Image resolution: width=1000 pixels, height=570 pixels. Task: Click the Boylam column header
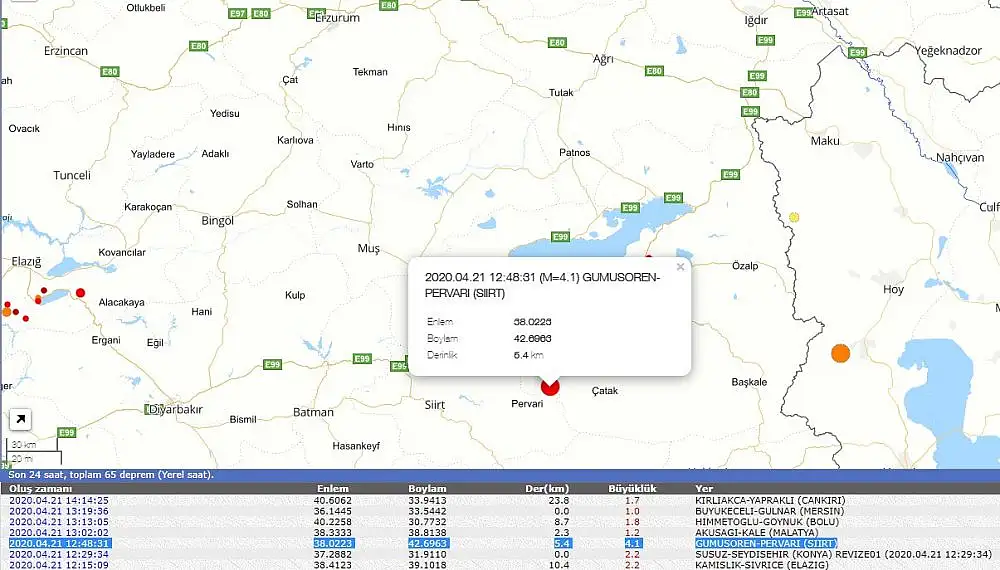point(427,488)
